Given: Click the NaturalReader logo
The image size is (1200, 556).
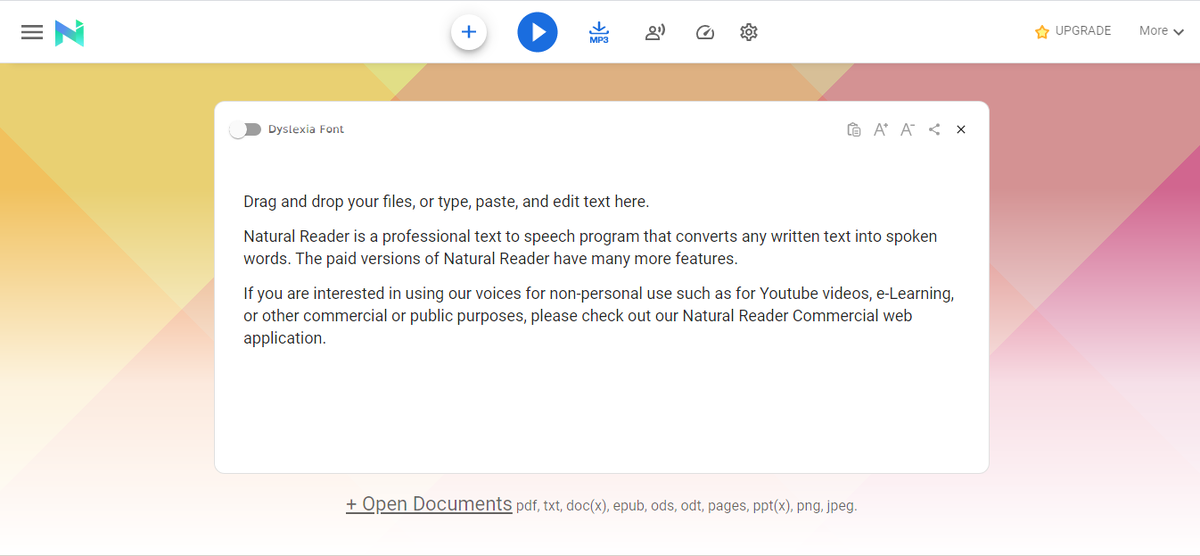Looking at the screenshot, I should point(70,32).
